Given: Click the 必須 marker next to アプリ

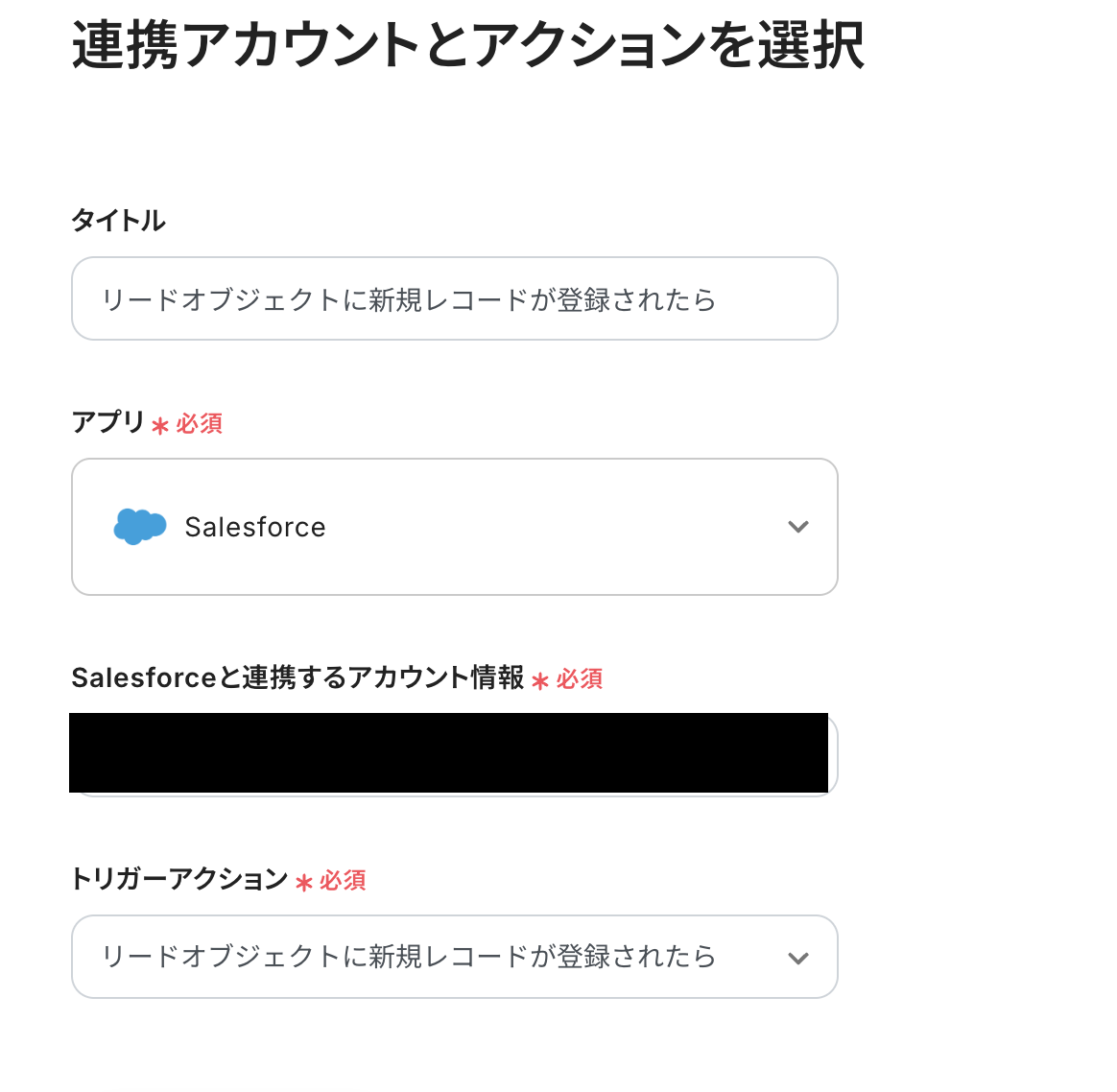Looking at the screenshot, I should click(x=200, y=423).
